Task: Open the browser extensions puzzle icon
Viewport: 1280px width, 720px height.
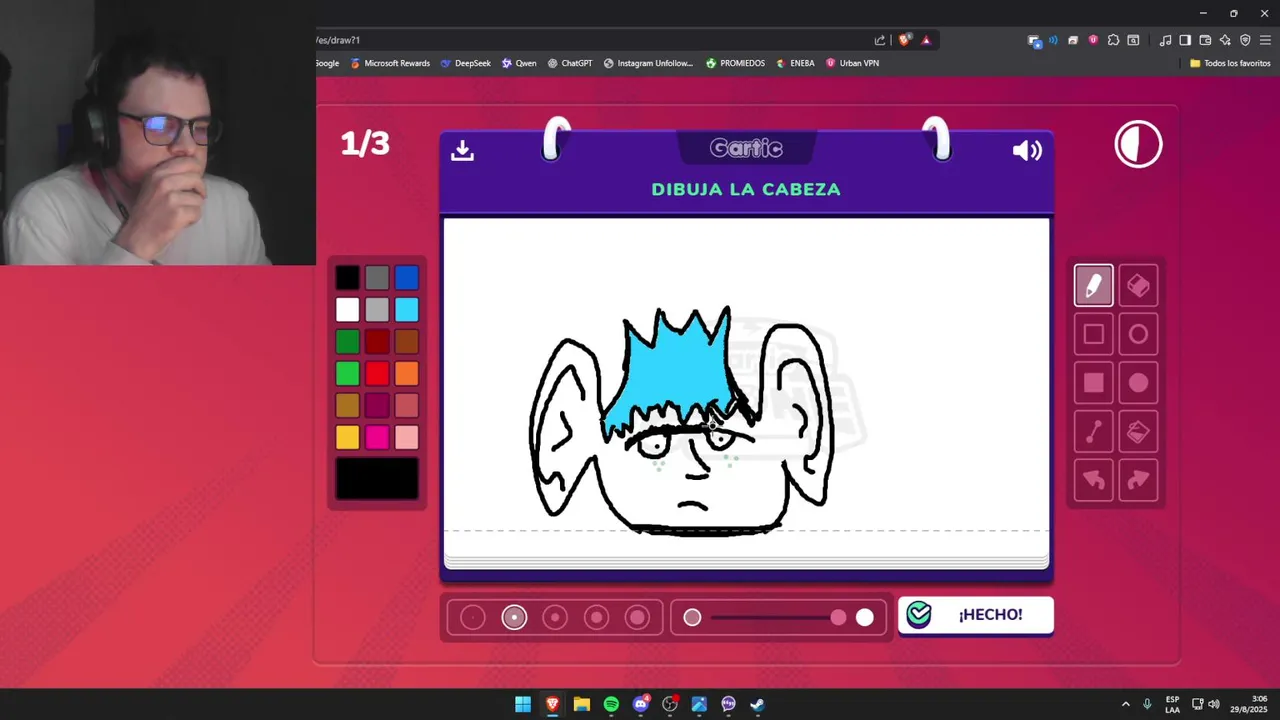Action: tap(1113, 40)
